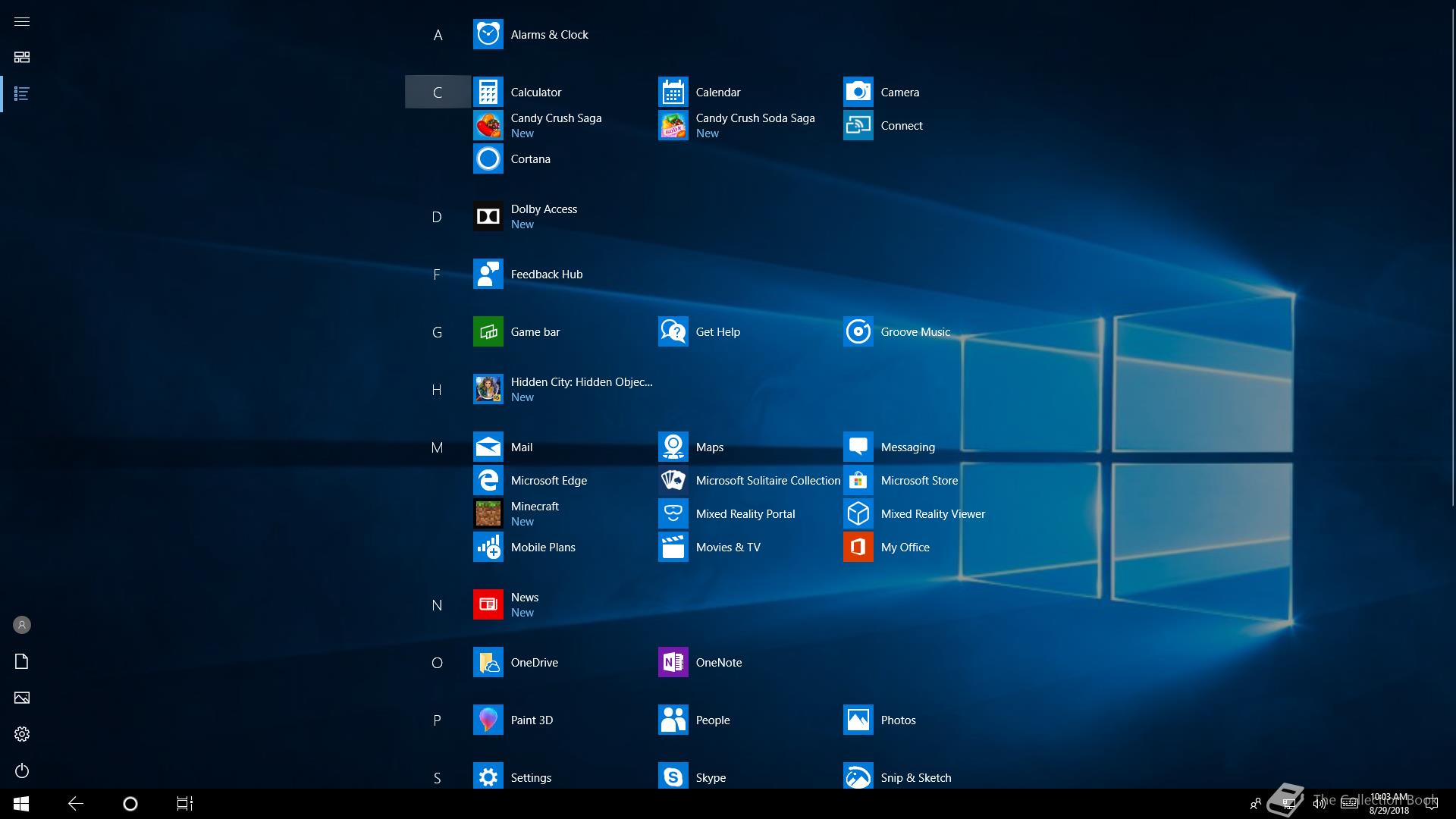Screen dimensions: 1456x819
Task: Switch to Pinned tiles view
Action: point(22,58)
